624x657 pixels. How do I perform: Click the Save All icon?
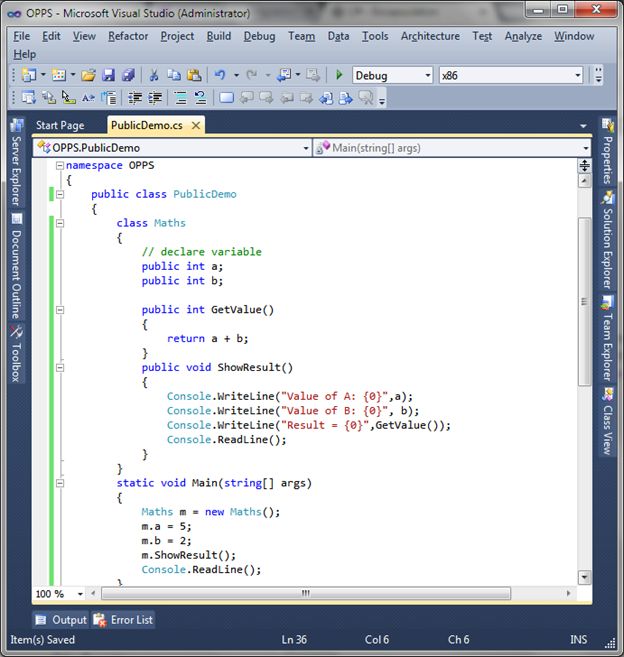(129, 75)
